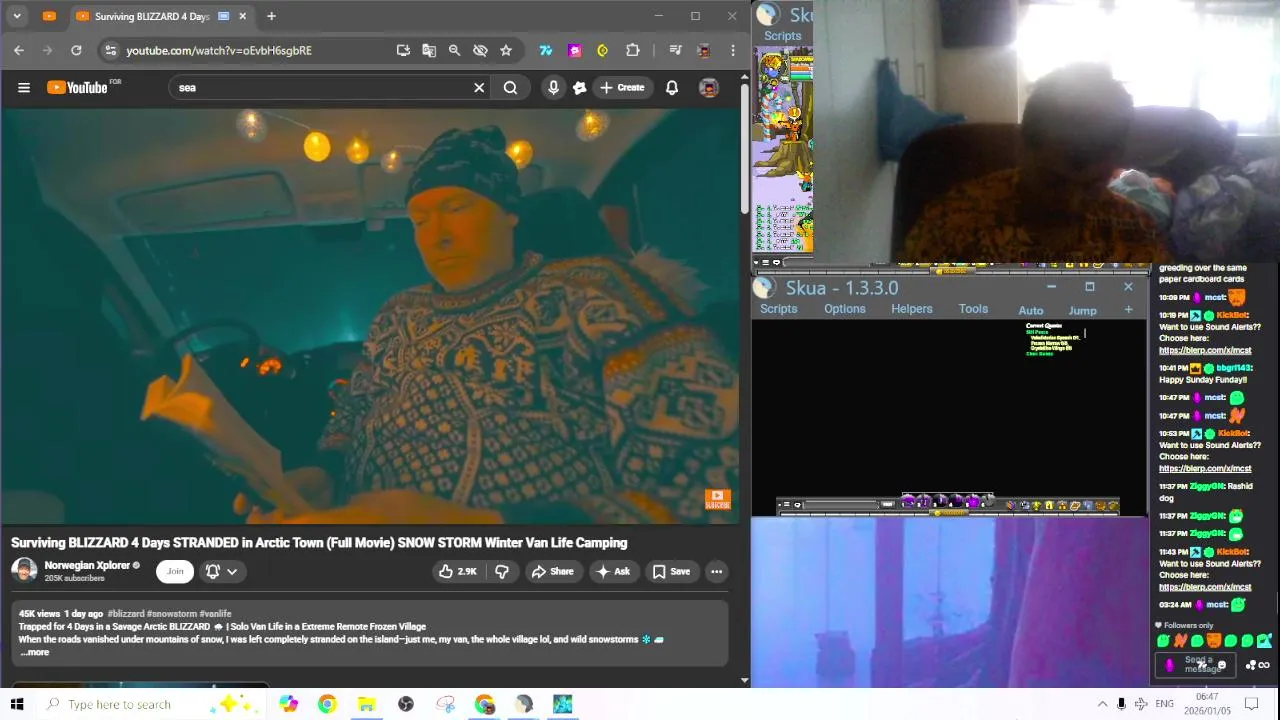Screen dimensions: 1280x720
Task: Click ZiggyGN's "Rashid dog" chat message
Action: pos(1205,492)
